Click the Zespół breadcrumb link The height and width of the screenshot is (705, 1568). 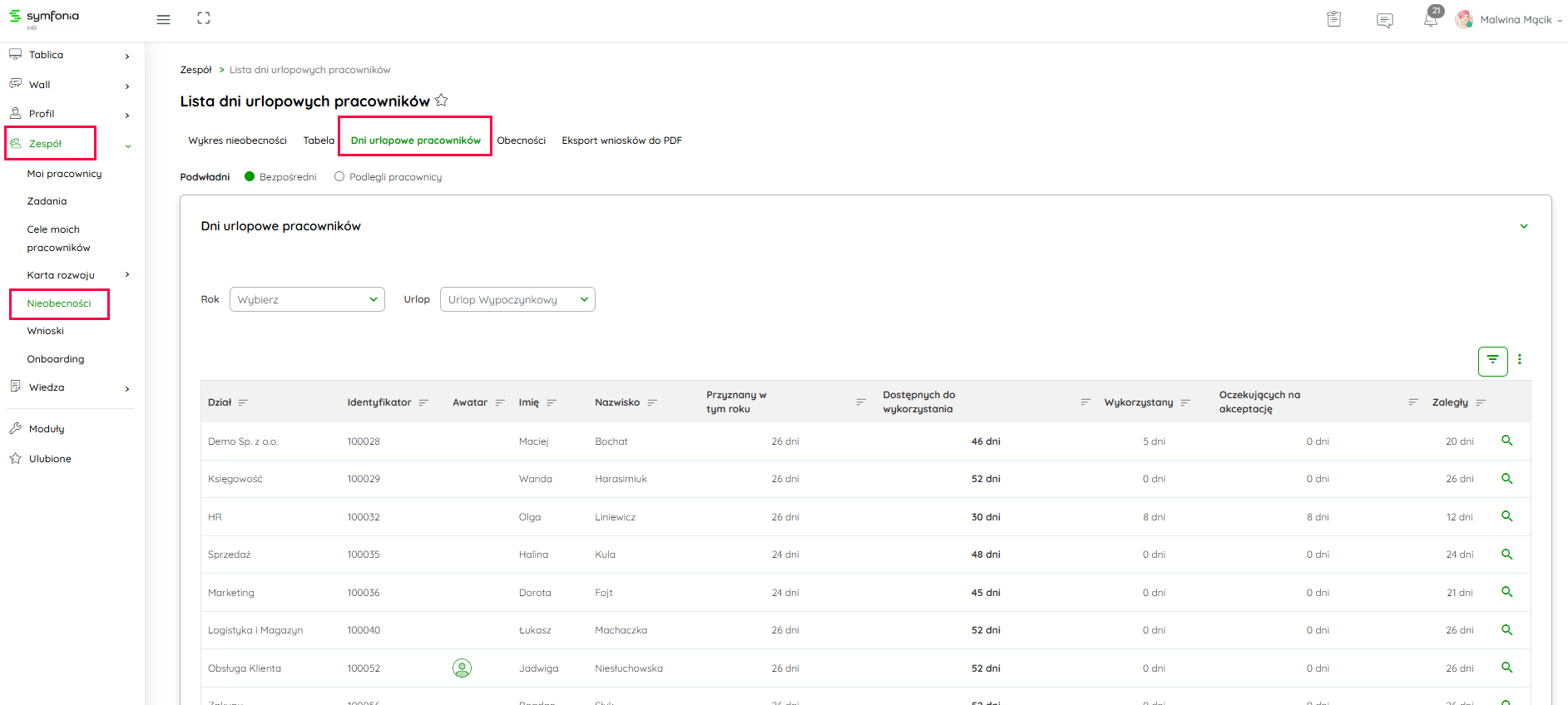pos(195,70)
